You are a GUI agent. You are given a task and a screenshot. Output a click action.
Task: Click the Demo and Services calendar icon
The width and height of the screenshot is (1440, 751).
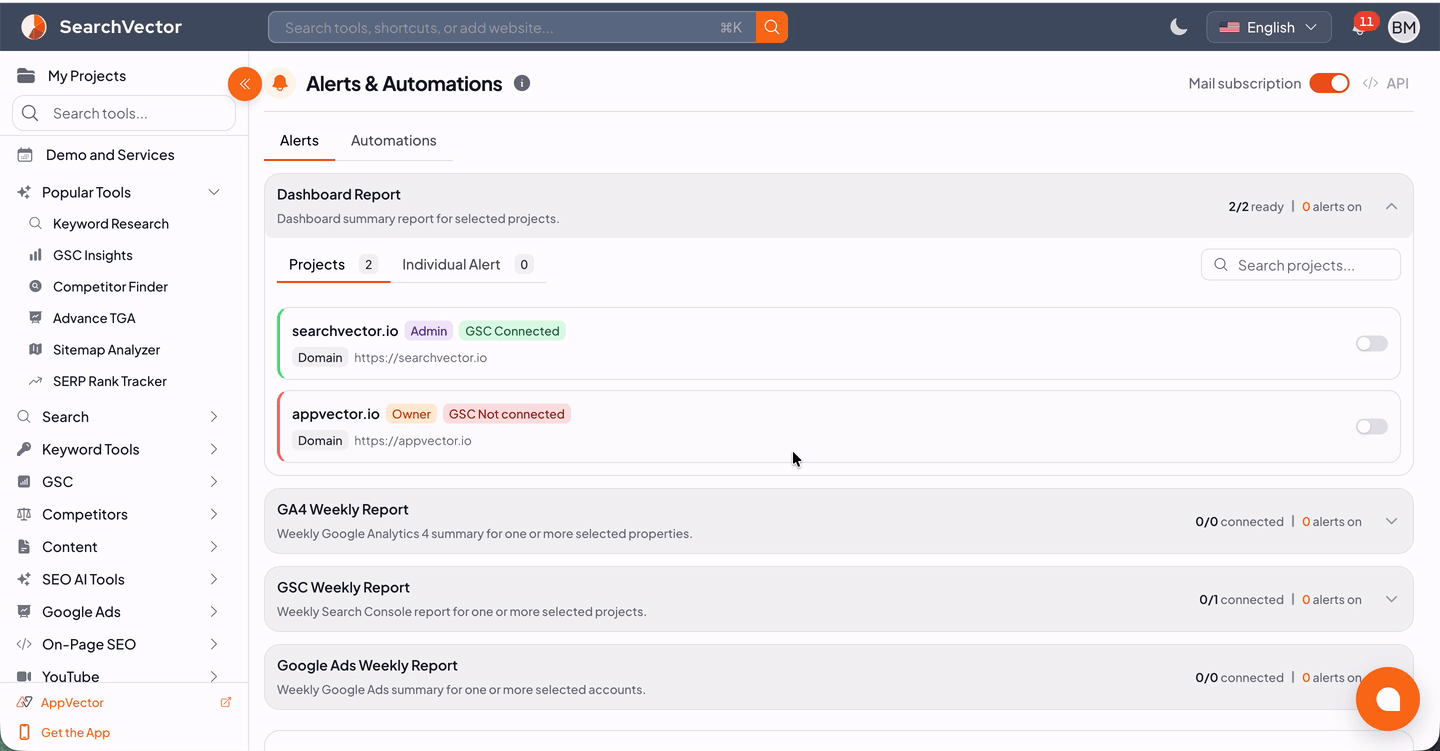pyautogui.click(x=25, y=155)
